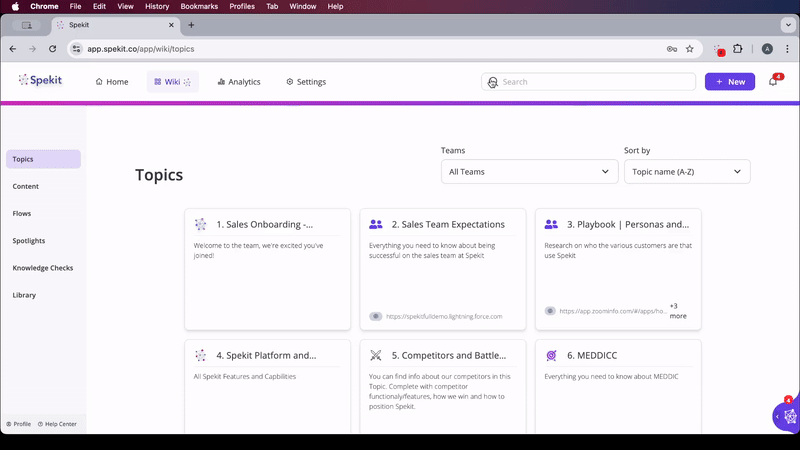Click the Spekit Platform topic icon
The height and width of the screenshot is (450, 800).
201,356
